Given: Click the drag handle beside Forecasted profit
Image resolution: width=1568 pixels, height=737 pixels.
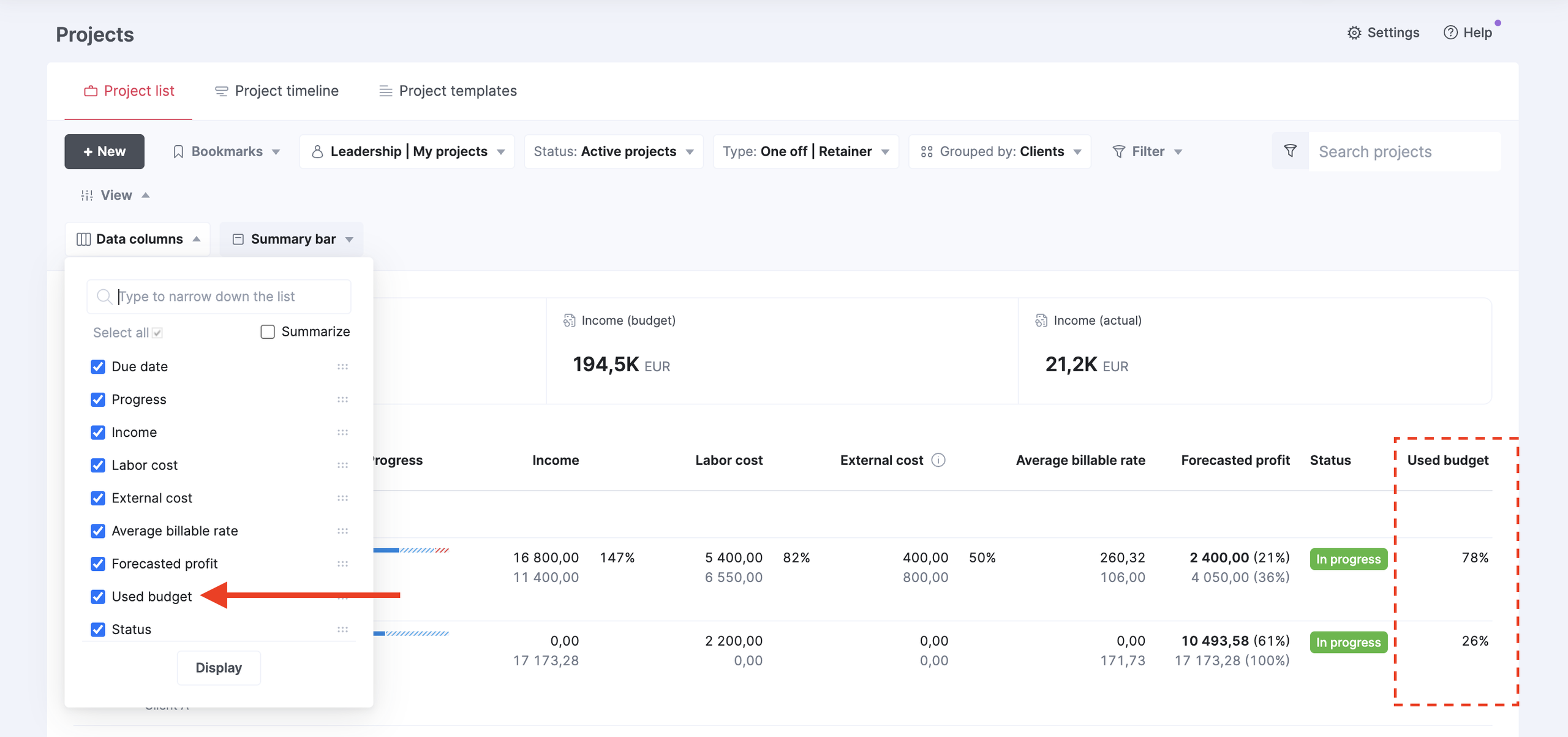Looking at the screenshot, I should (342, 564).
